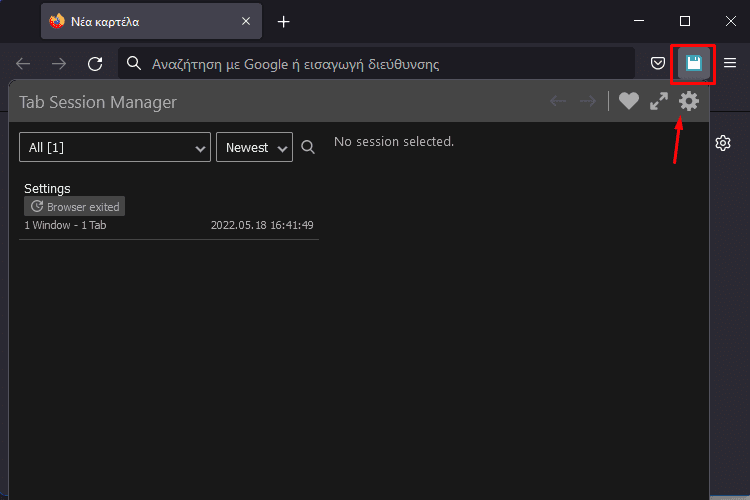Reload the current page

(x=95, y=64)
